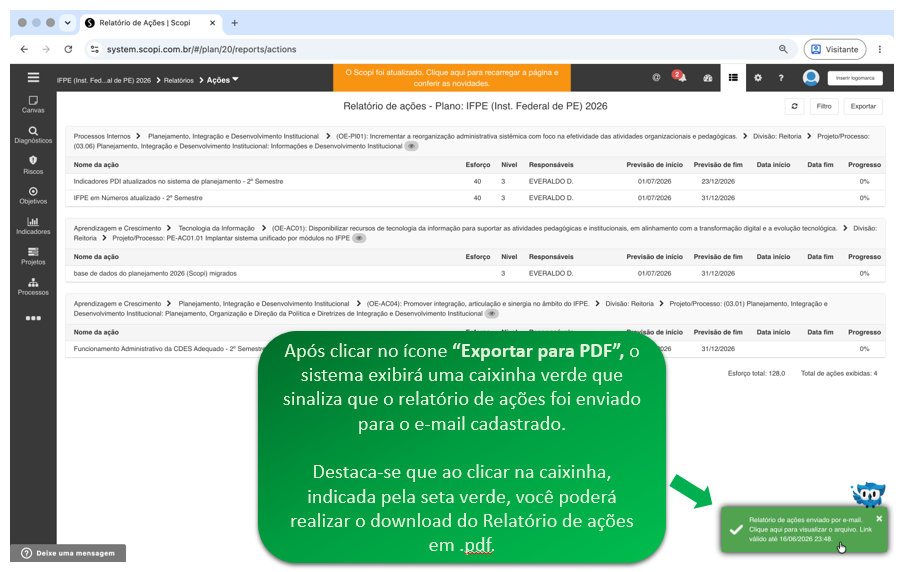Open Chrome three-dot menu
This screenshot has height=572, width=908.
click(x=880, y=49)
